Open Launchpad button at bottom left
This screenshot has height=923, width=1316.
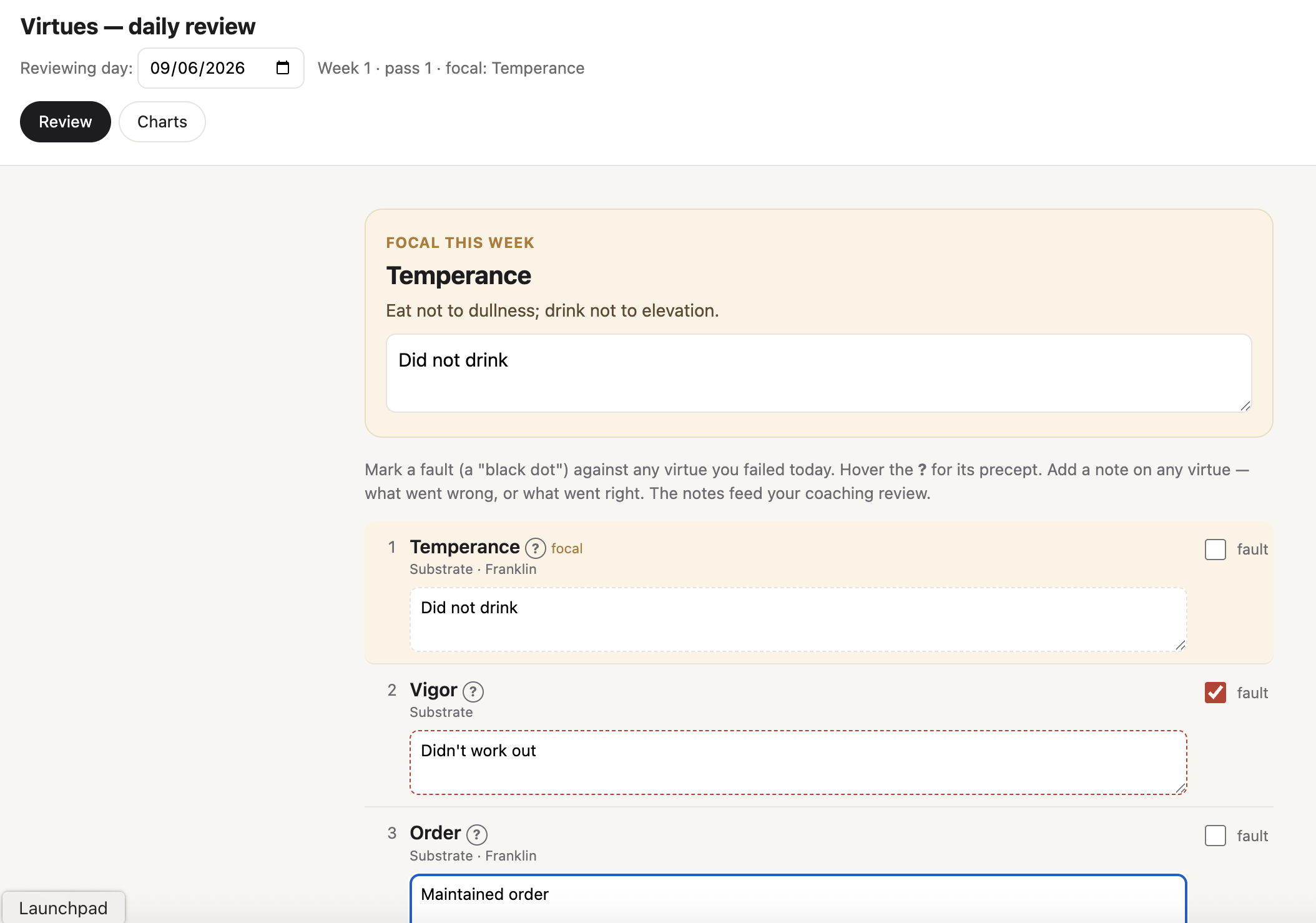63,907
